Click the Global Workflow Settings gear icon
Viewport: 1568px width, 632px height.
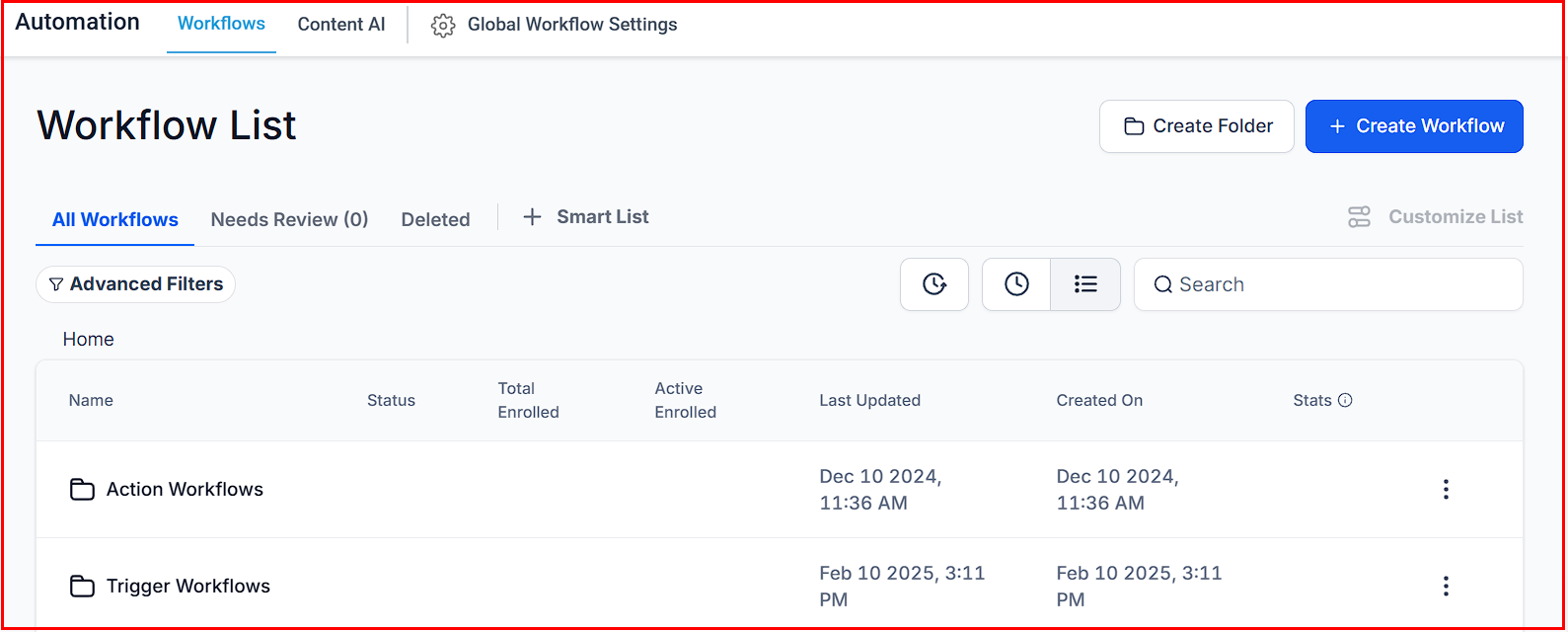click(x=443, y=26)
